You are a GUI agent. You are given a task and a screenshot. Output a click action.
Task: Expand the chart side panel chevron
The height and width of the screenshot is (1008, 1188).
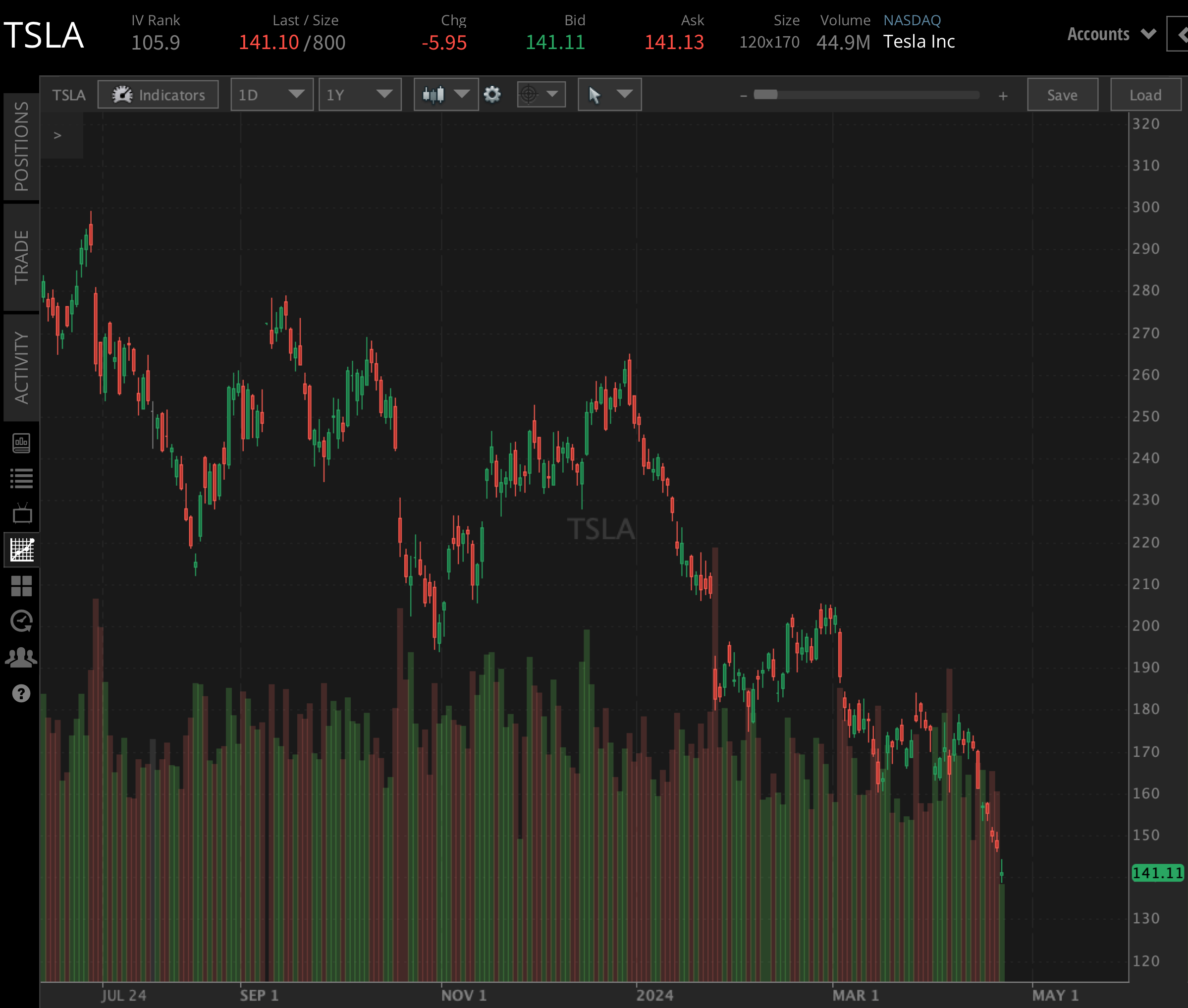57,135
